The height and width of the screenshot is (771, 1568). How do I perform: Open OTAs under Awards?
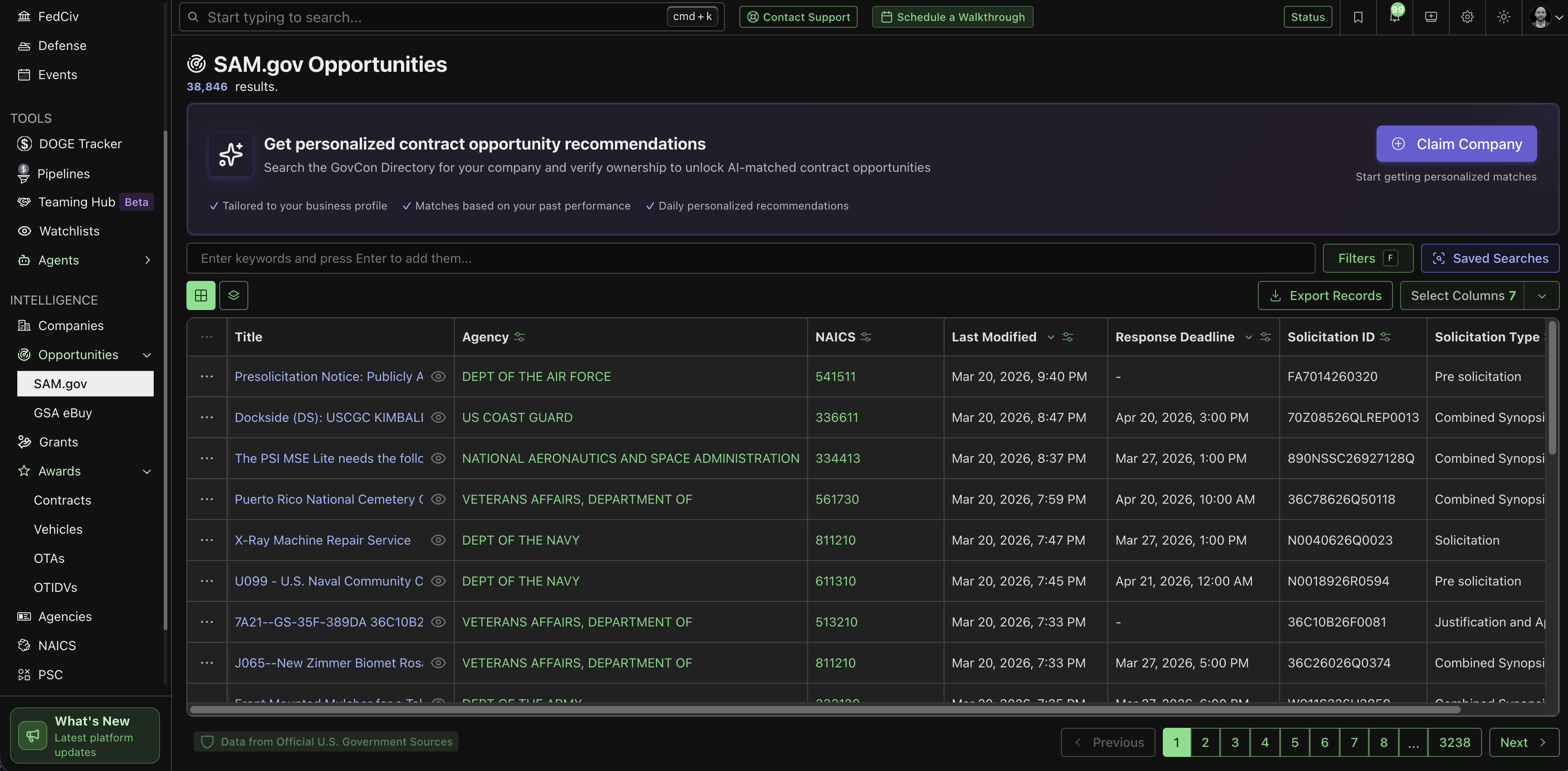pyautogui.click(x=49, y=559)
